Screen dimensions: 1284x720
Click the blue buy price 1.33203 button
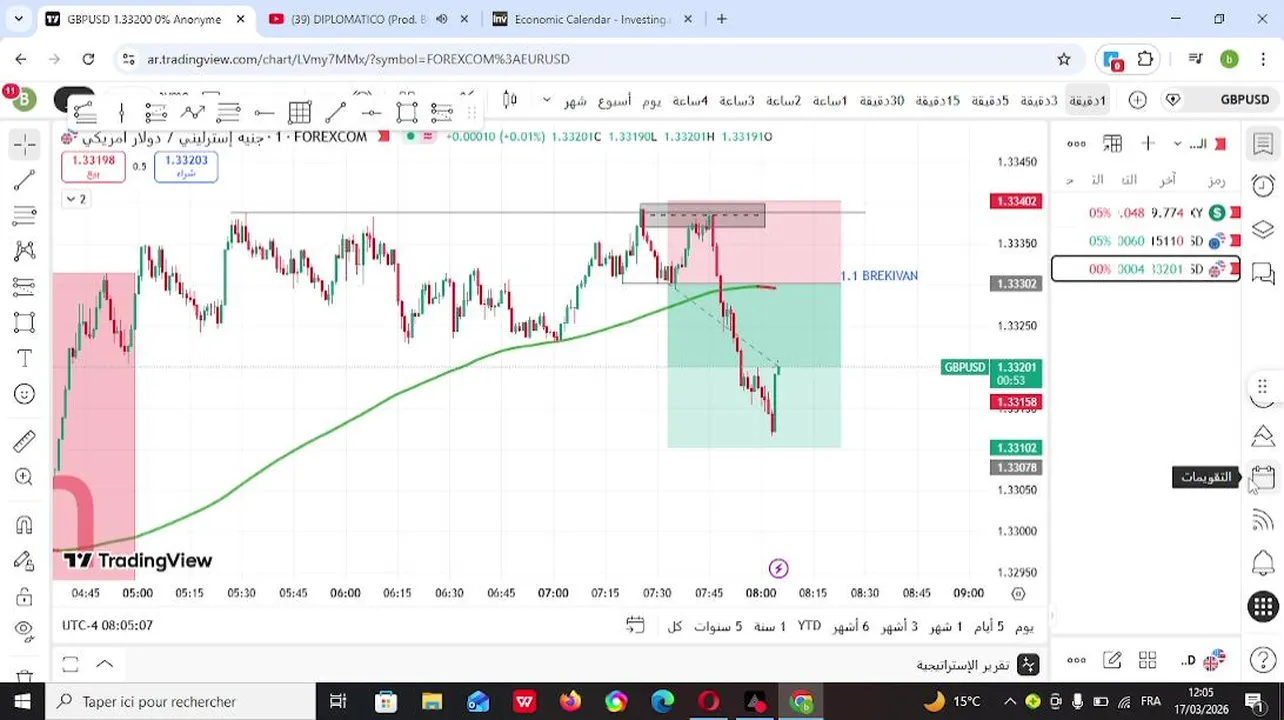(x=186, y=166)
